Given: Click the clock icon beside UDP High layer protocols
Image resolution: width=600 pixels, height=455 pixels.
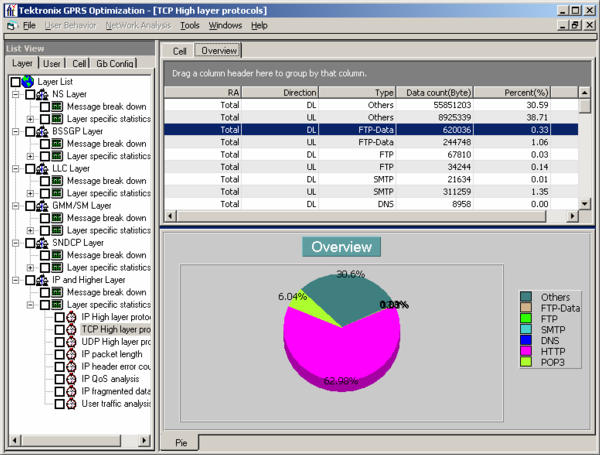Looking at the screenshot, I should pyautogui.click(x=72, y=342).
